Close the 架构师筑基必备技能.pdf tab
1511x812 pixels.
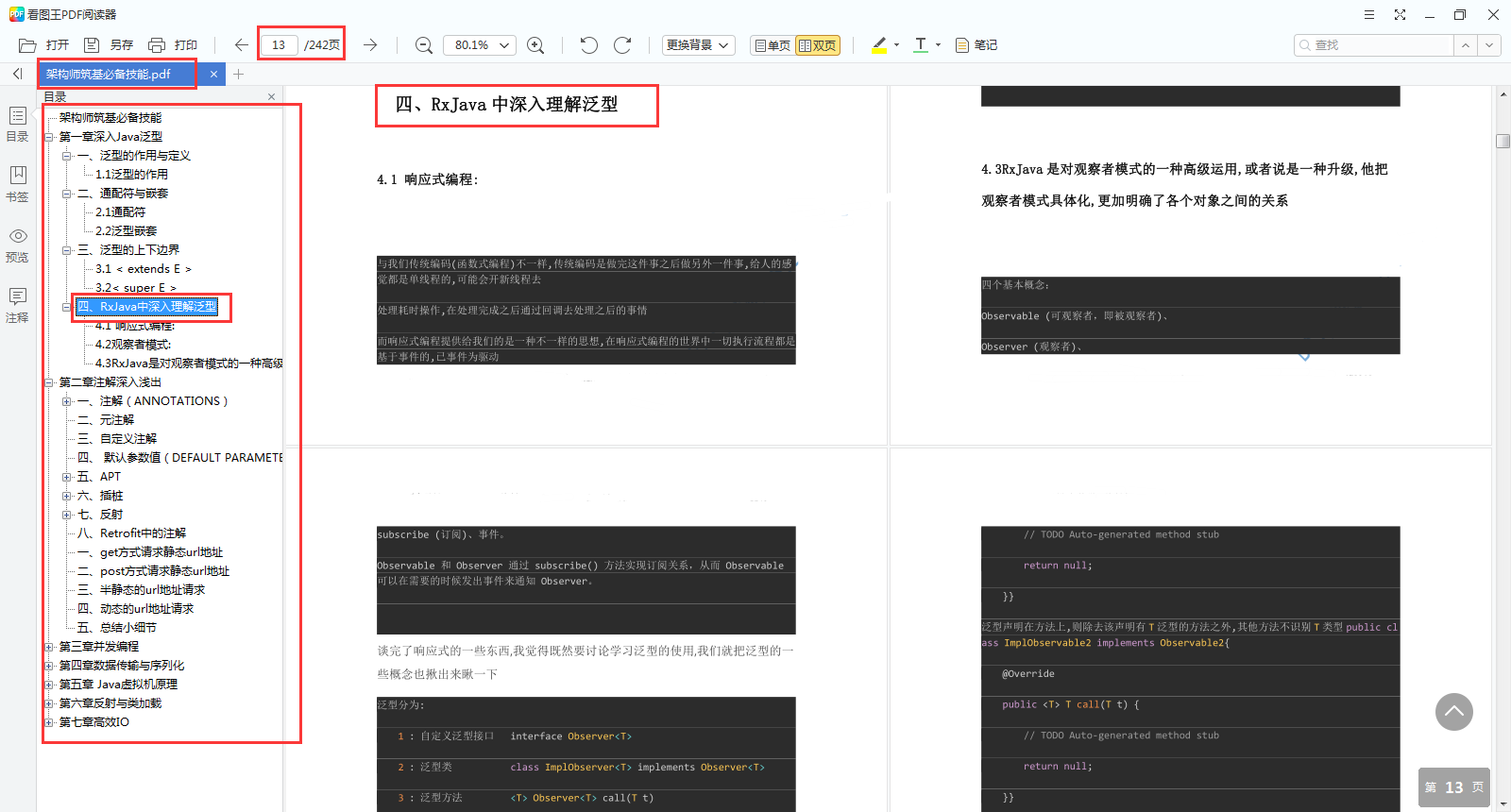(213, 74)
